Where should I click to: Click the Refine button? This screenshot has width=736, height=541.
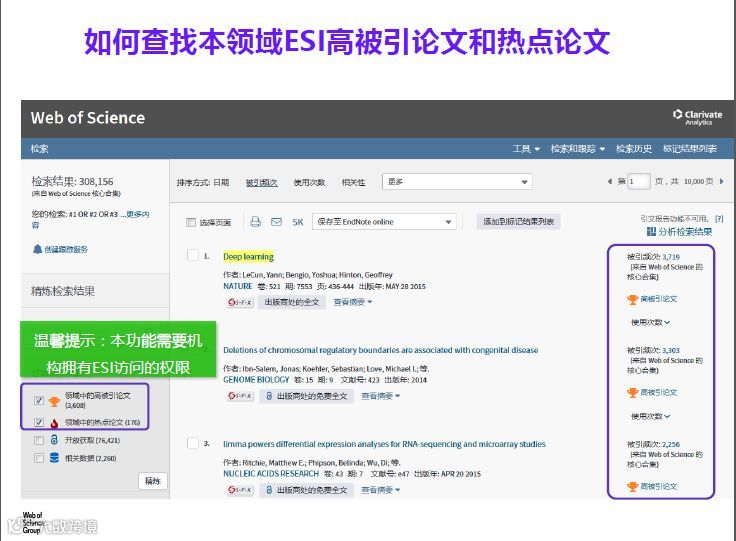tap(153, 481)
